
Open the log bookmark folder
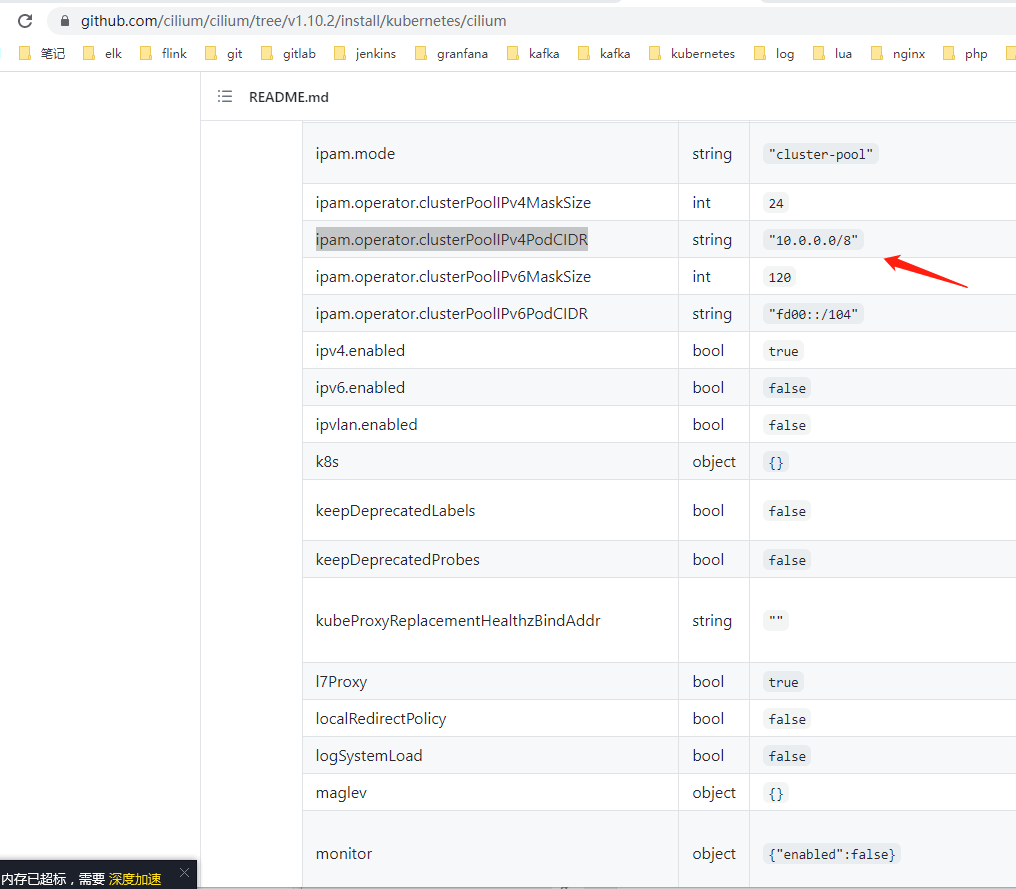[x=774, y=53]
